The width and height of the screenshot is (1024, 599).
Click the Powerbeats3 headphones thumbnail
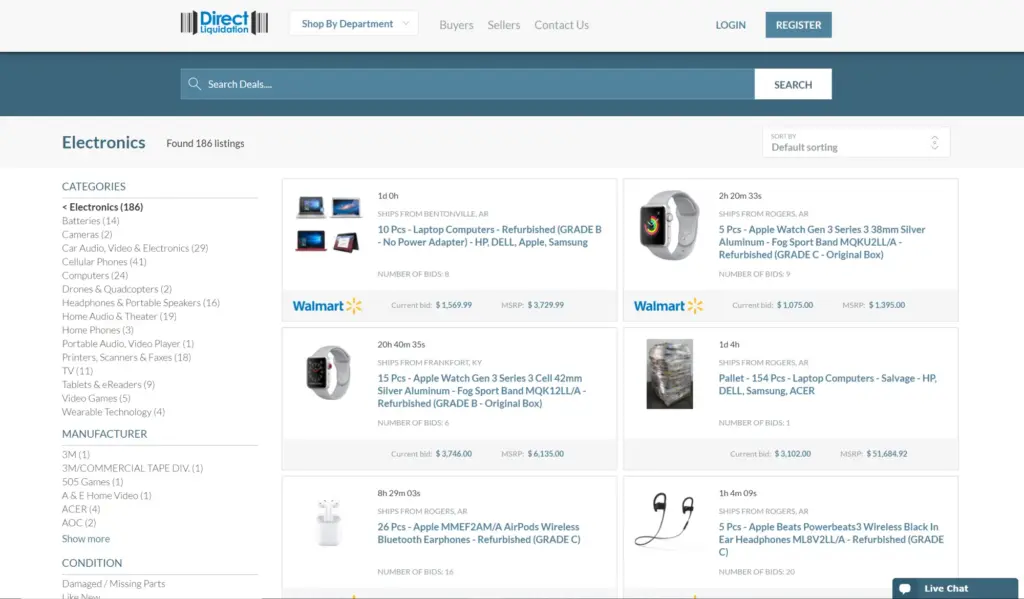[x=665, y=519]
